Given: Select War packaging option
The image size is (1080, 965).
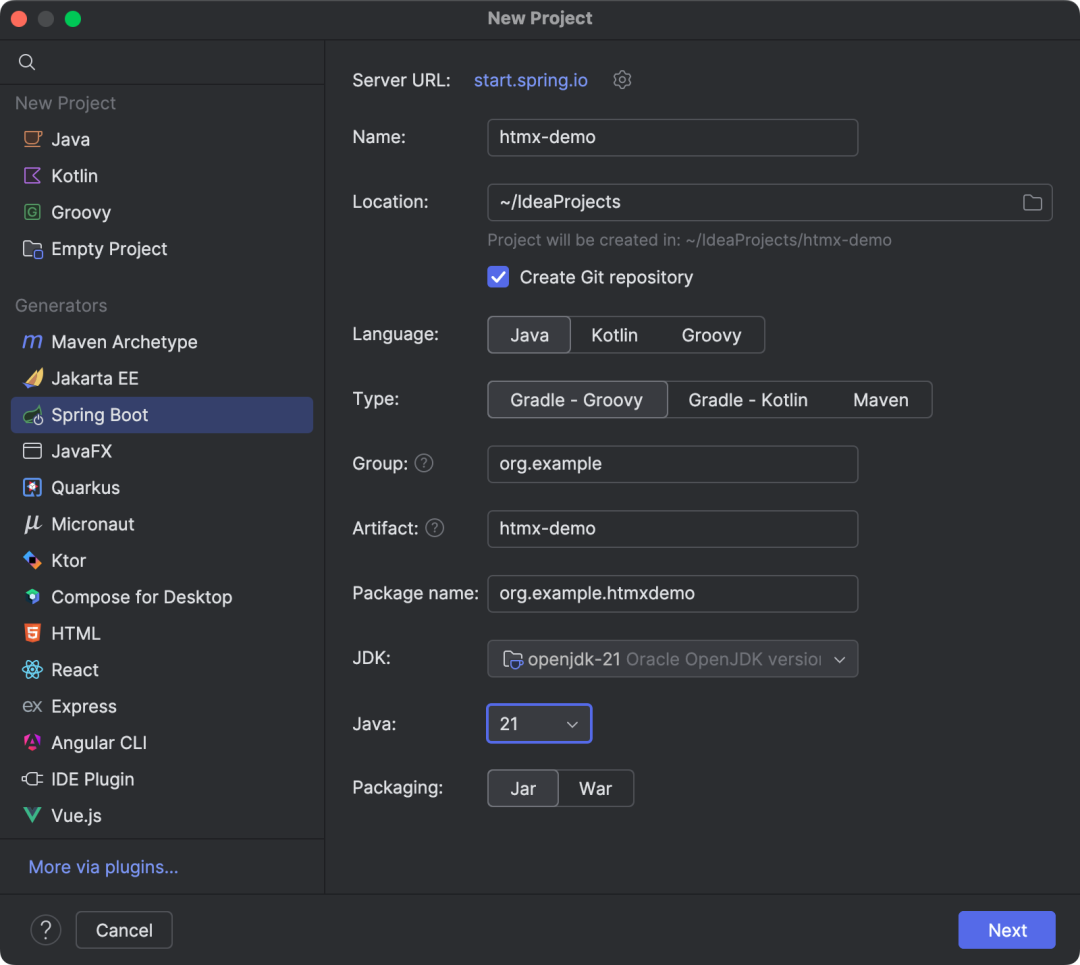Looking at the screenshot, I should (595, 789).
